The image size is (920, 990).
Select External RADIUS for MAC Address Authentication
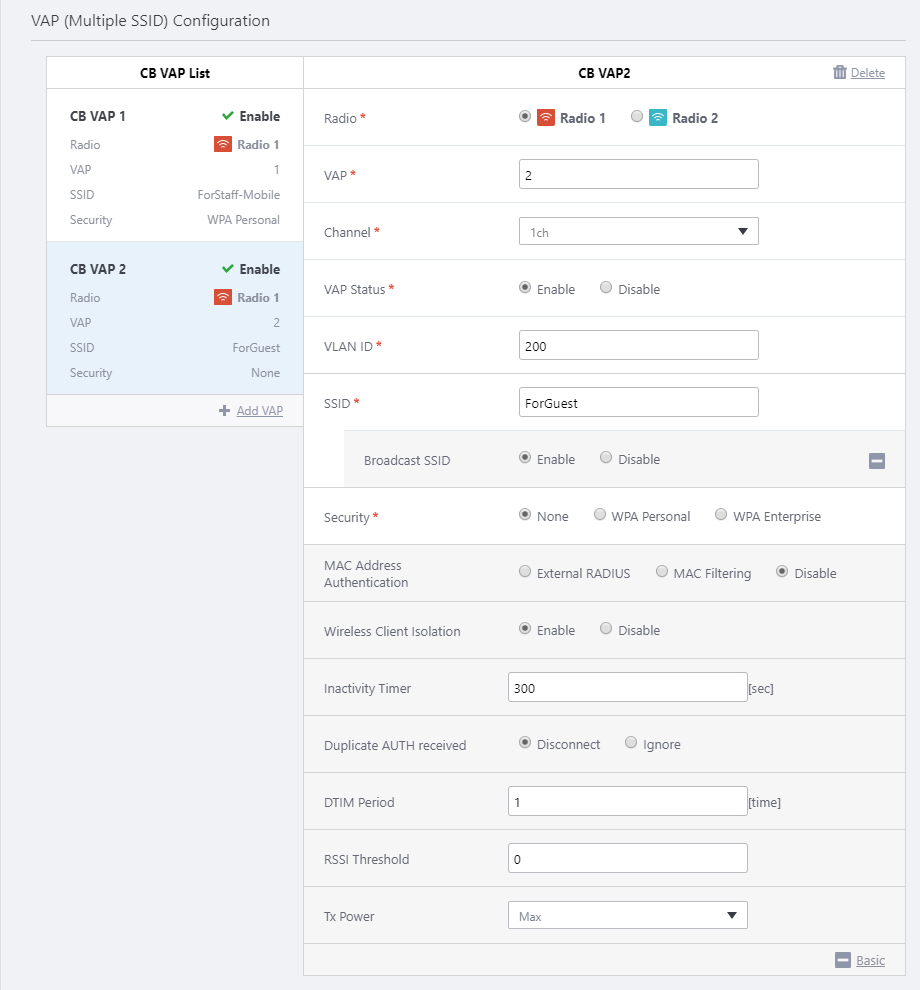tap(525, 571)
